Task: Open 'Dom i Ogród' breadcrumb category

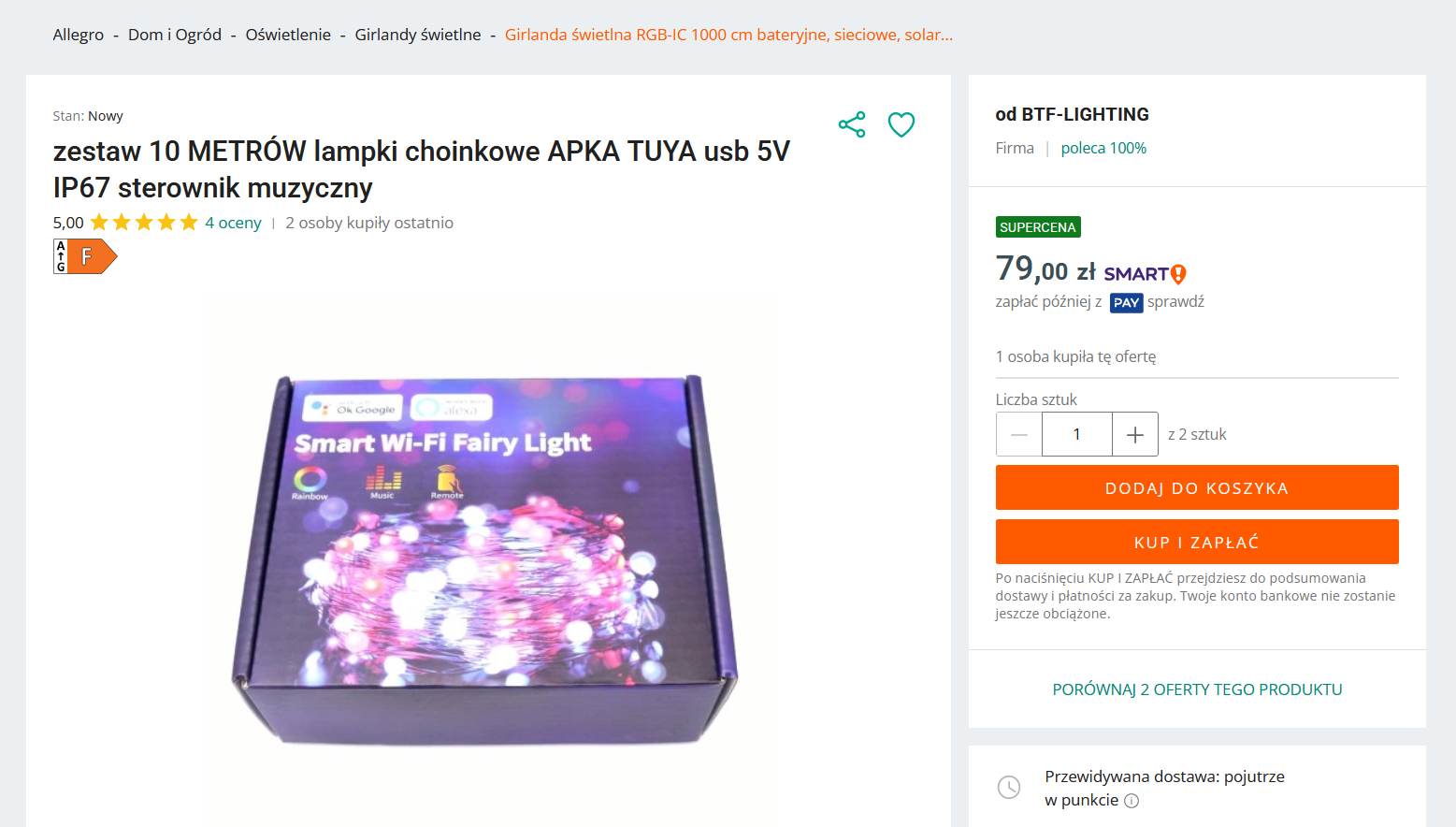Action: click(175, 35)
